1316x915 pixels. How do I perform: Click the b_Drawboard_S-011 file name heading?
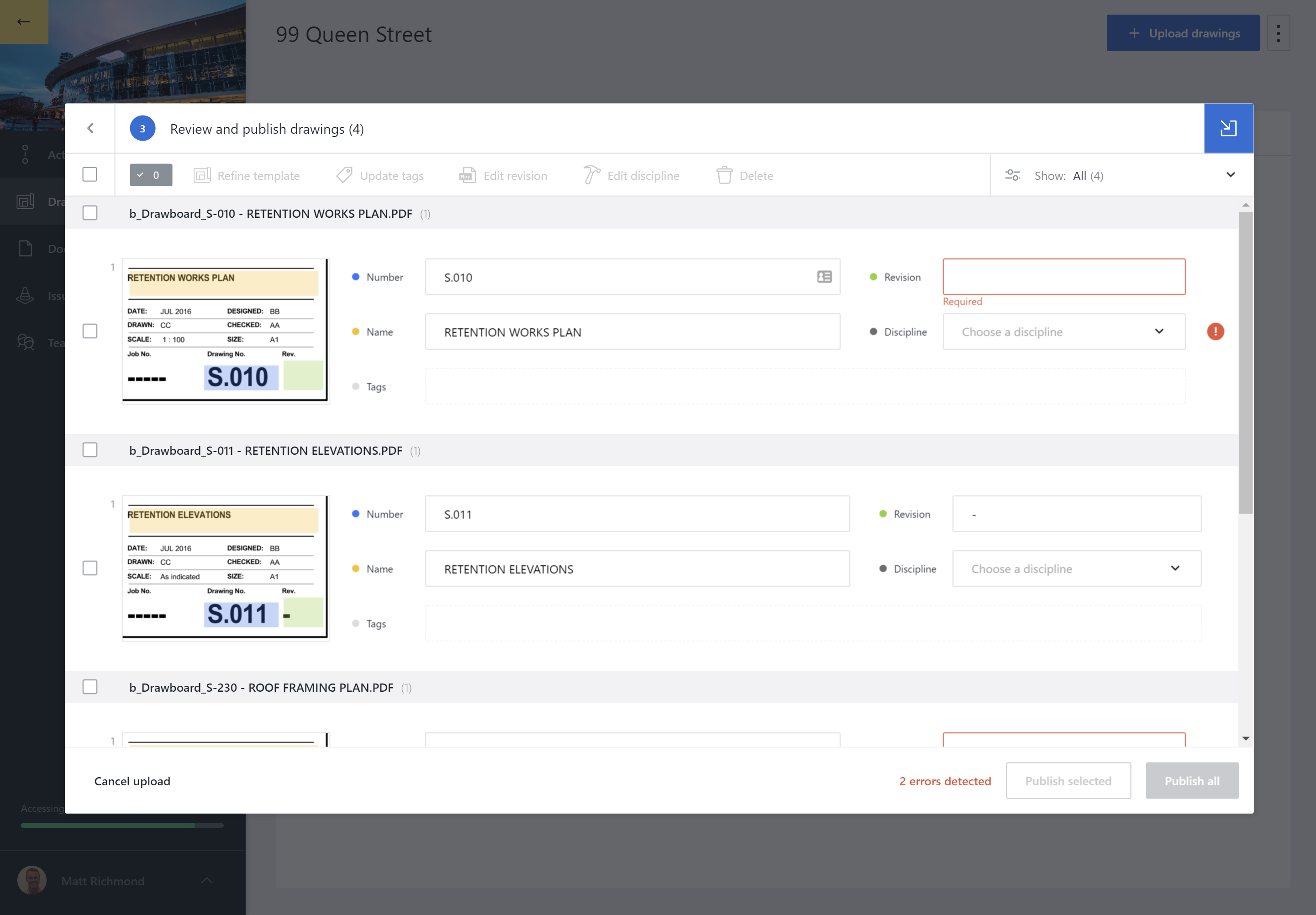[265, 451]
